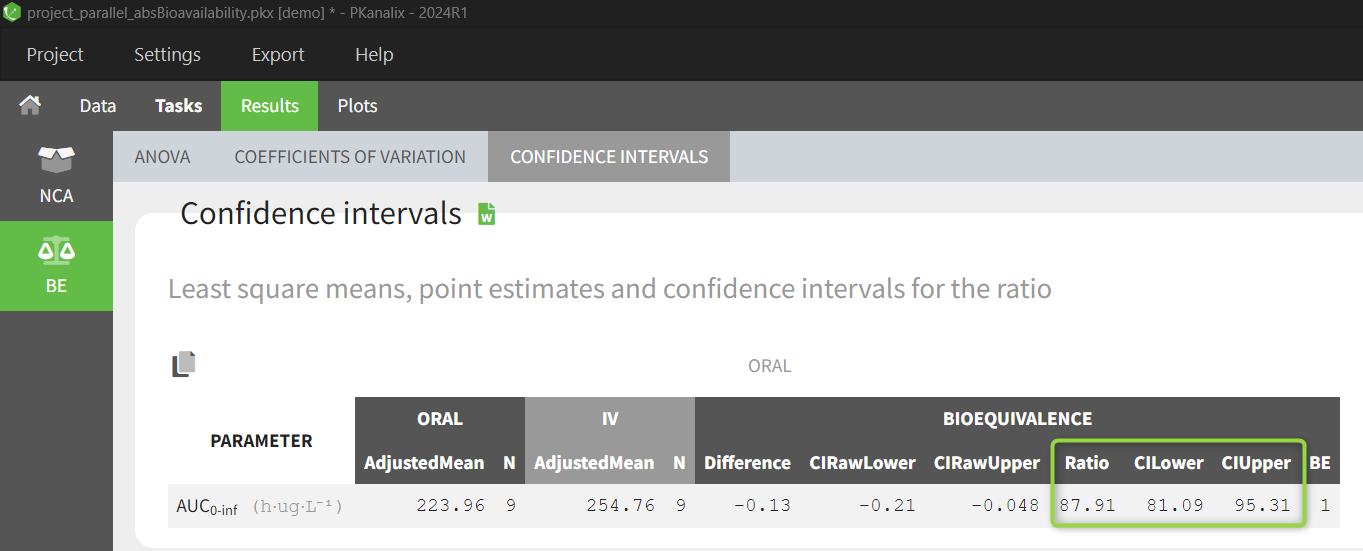Switch to the Data tab

click(98, 106)
